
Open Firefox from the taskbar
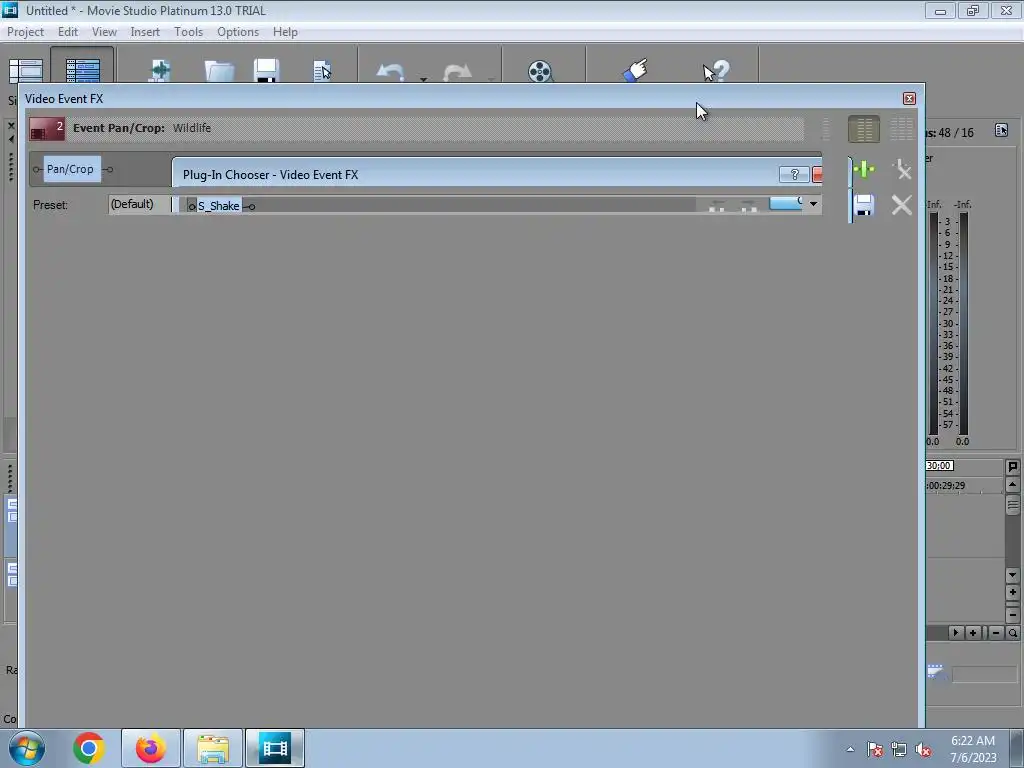151,748
